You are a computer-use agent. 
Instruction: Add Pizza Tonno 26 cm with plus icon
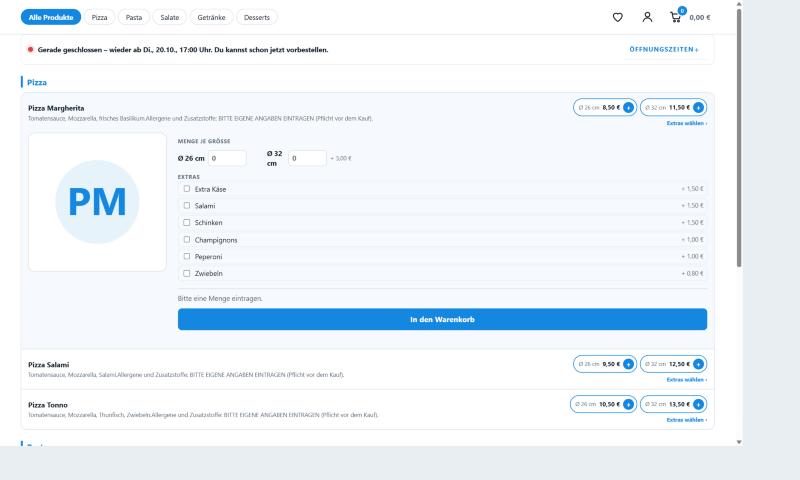point(629,405)
